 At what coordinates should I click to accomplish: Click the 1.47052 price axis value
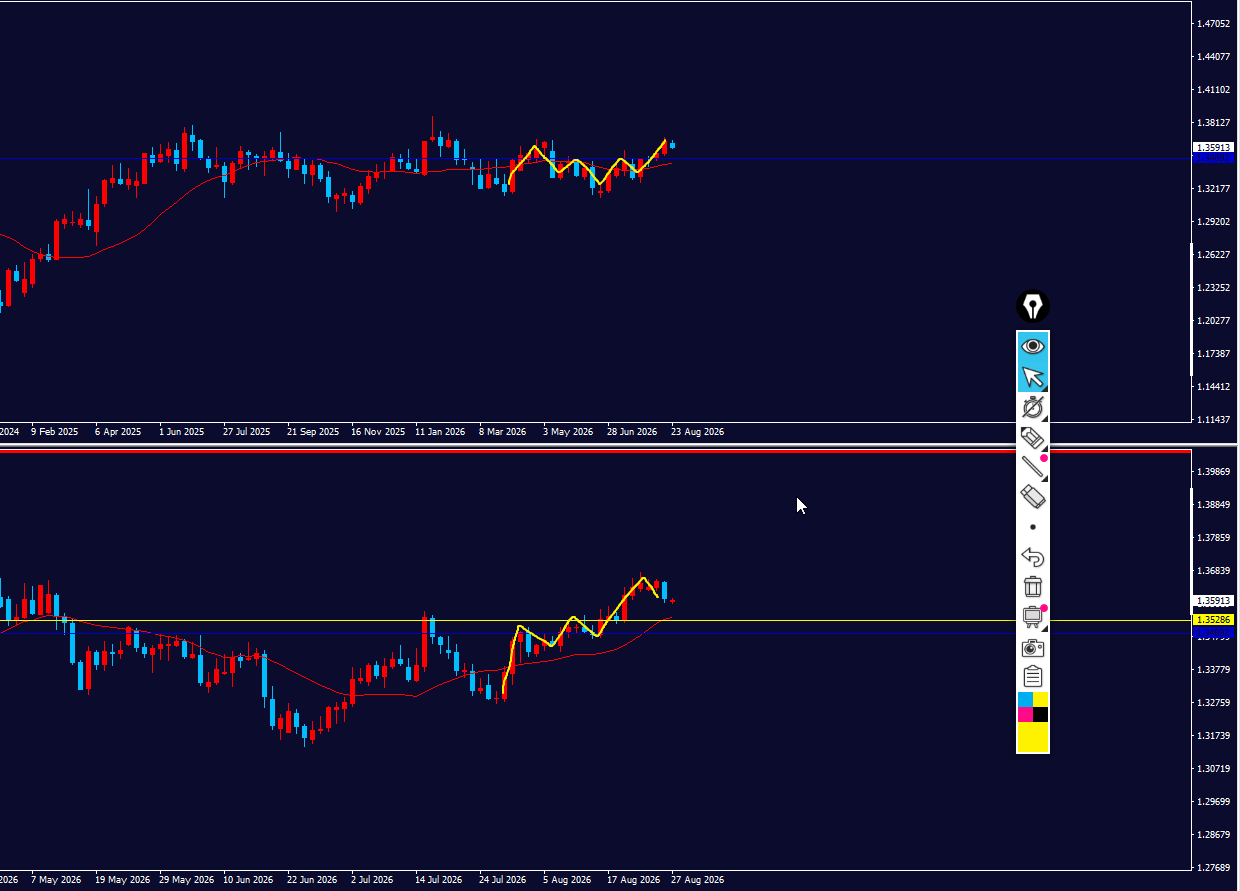(x=1214, y=23)
